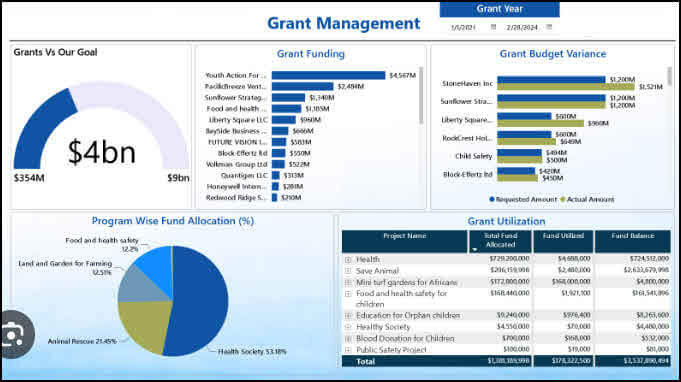Viewport: 681px width, 382px height.
Task: Click the Grant Year slicer header
Action: coord(499,9)
